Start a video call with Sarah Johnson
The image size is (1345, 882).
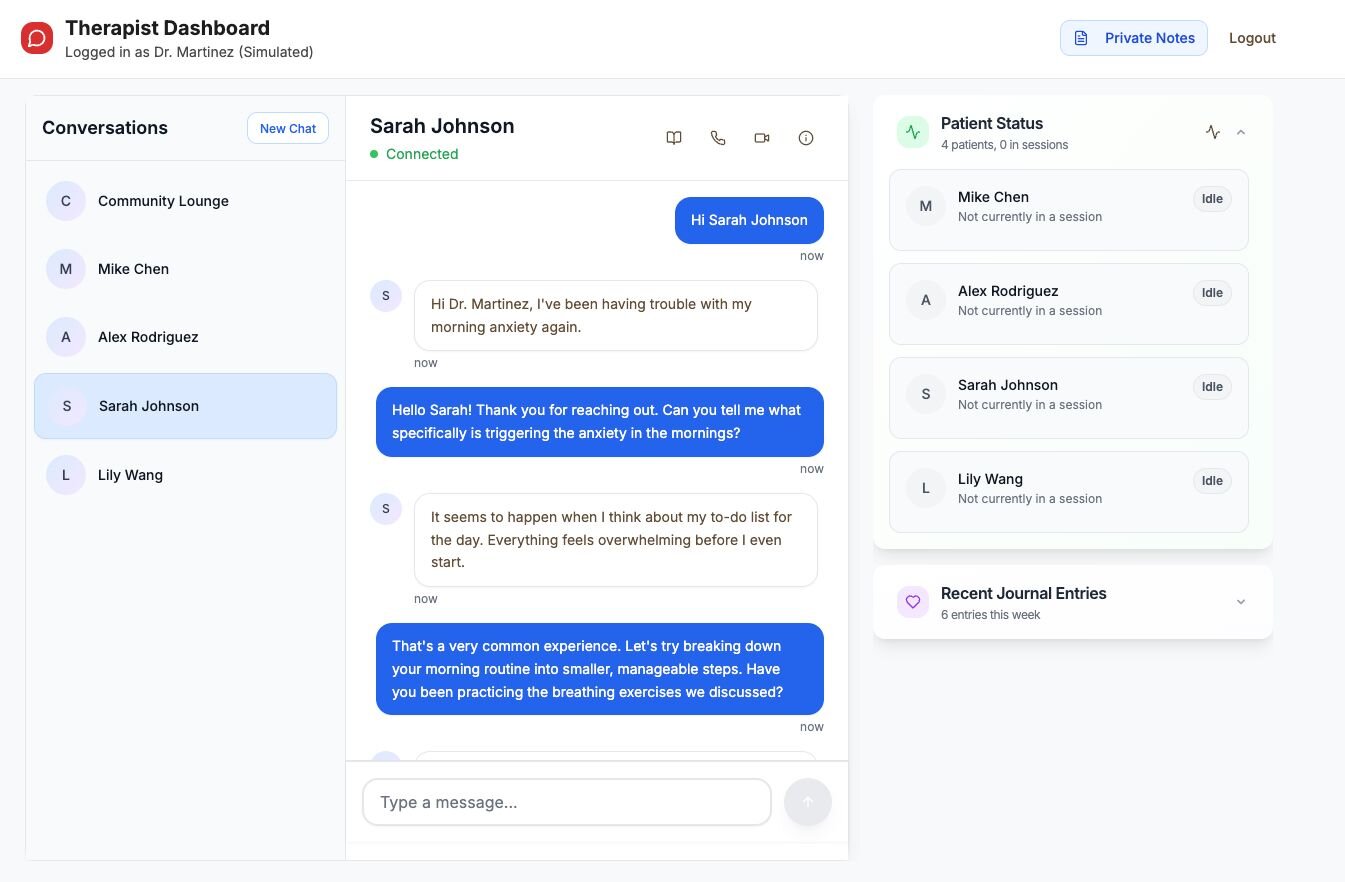pos(762,138)
